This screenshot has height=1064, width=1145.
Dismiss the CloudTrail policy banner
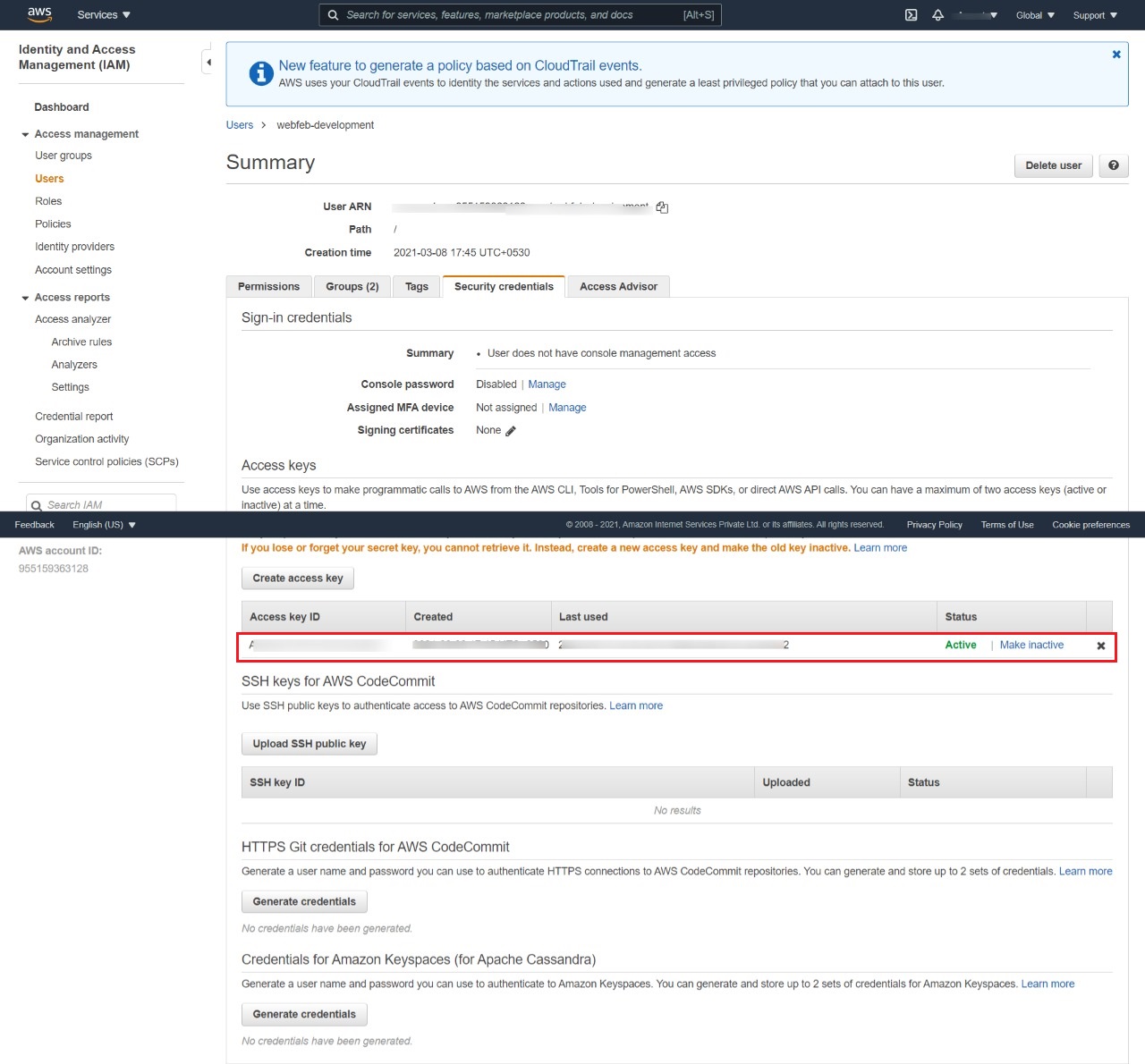[1116, 54]
